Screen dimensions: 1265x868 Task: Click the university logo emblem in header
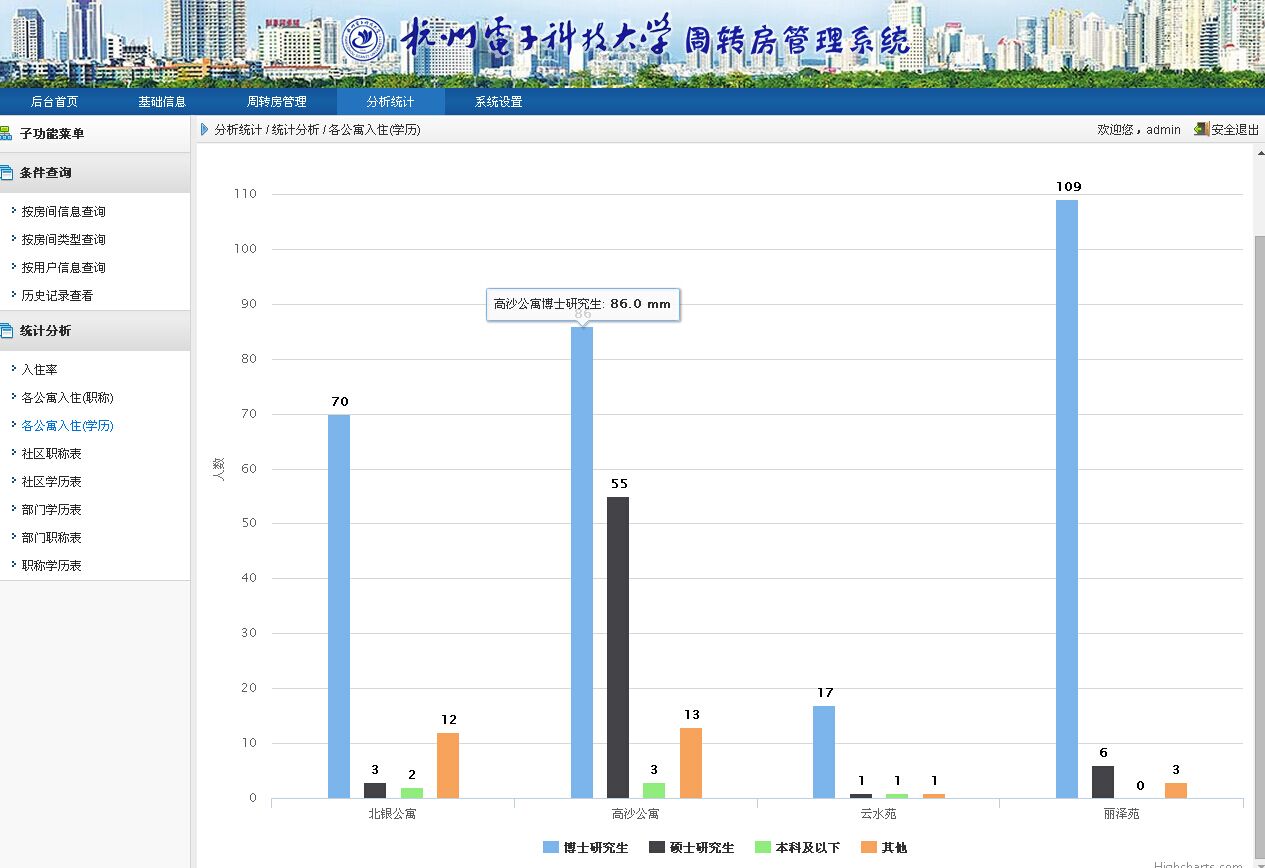tap(364, 41)
